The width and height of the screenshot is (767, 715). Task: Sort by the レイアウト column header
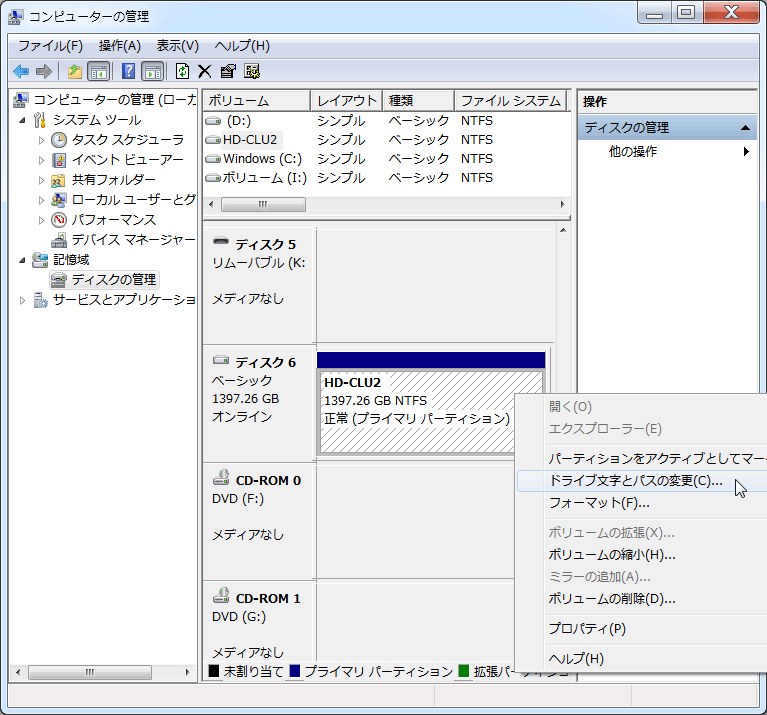point(346,101)
